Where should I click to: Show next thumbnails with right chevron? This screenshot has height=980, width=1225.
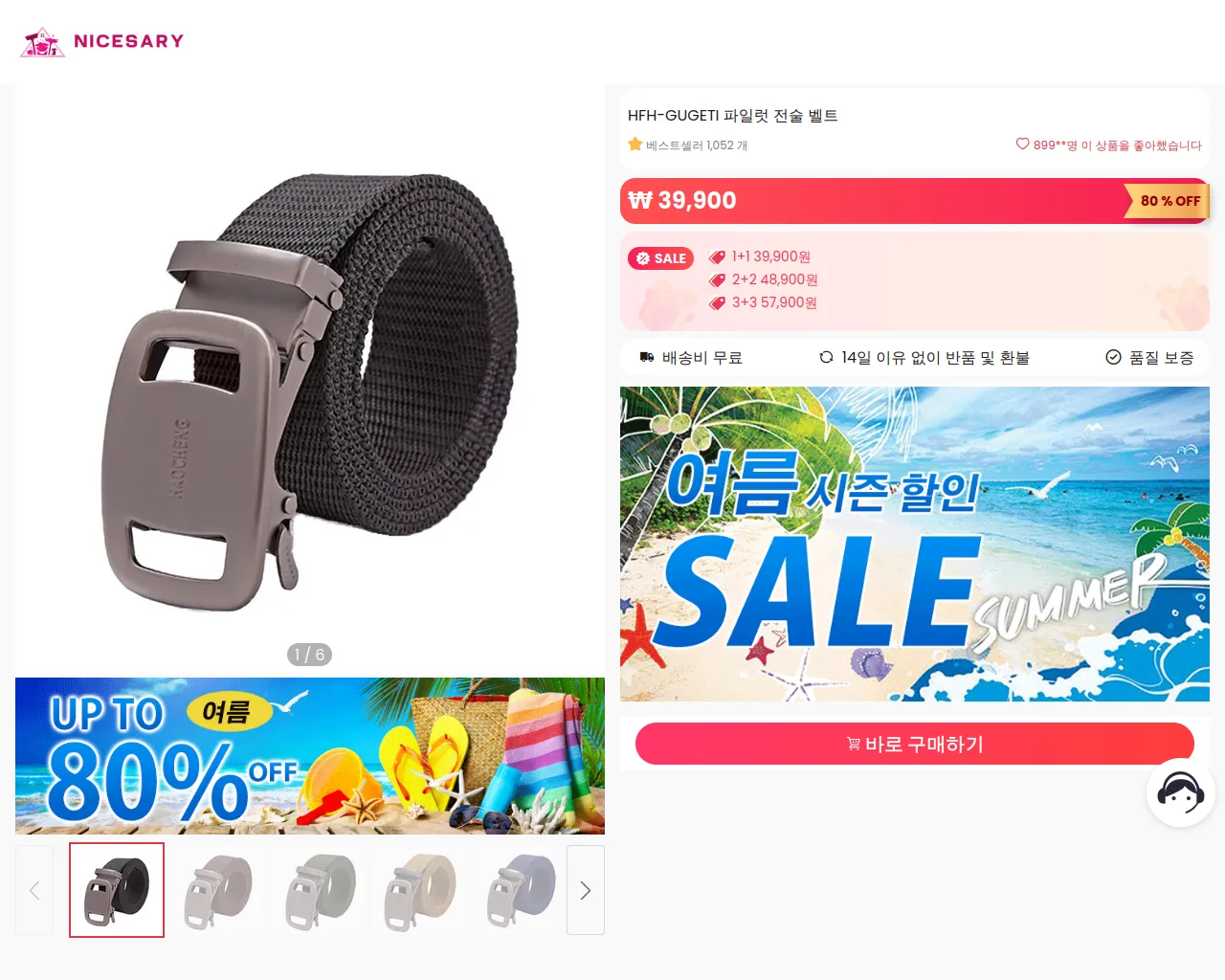[586, 890]
